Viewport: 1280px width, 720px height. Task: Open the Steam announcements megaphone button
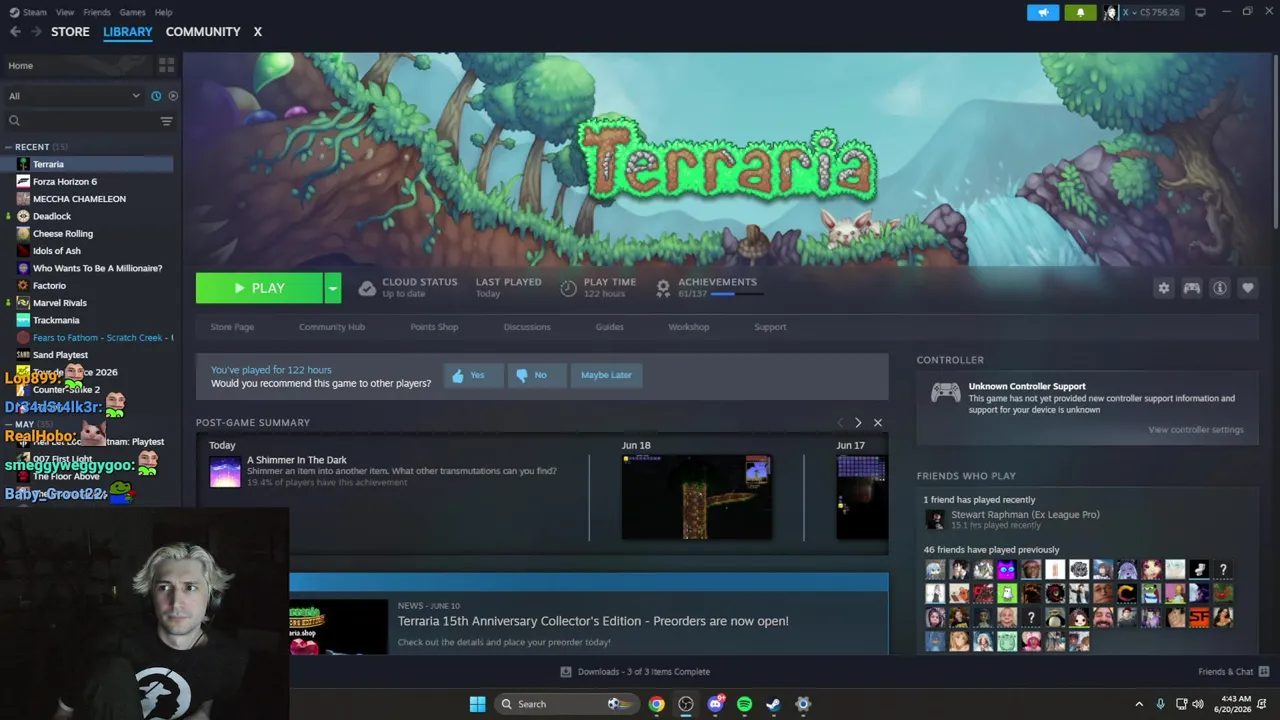[x=1043, y=12]
